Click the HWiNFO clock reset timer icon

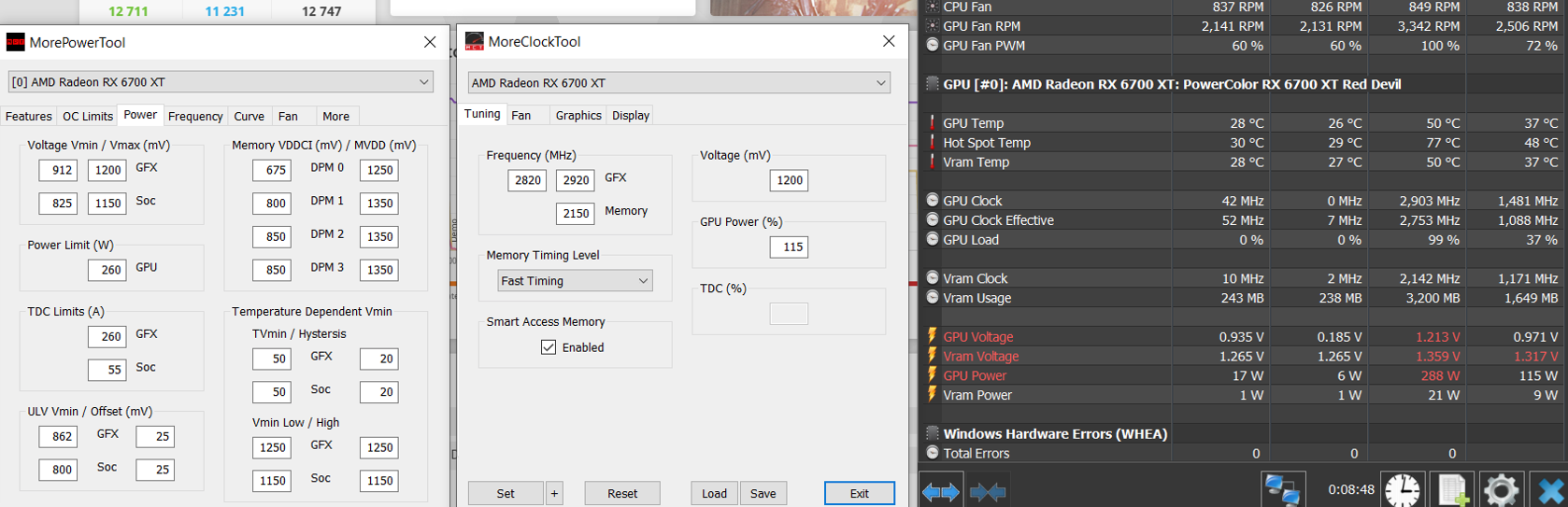click(1403, 490)
